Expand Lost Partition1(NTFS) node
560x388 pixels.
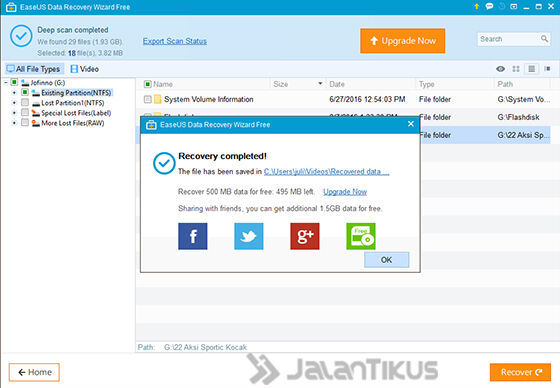click(x=14, y=103)
